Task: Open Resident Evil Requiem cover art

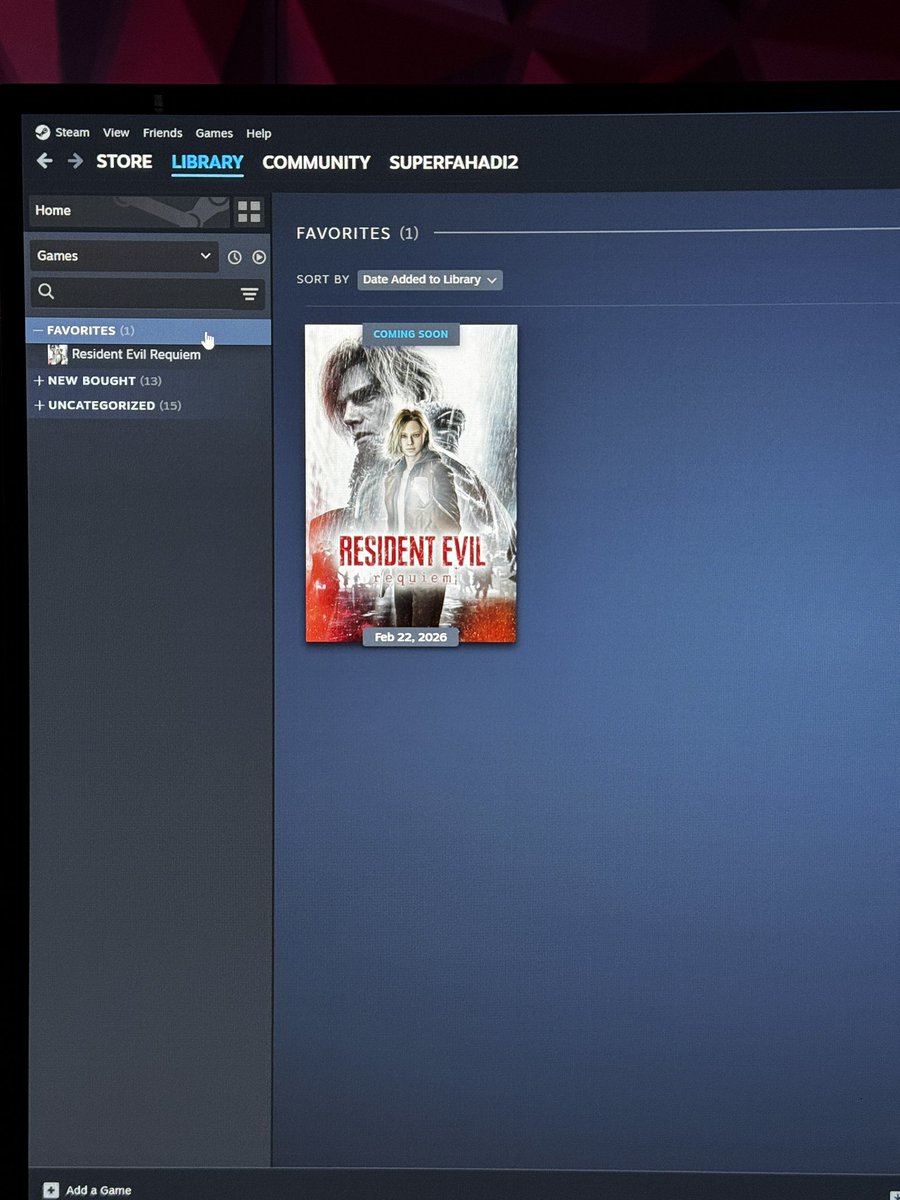Action: click(x=411, y=483)
